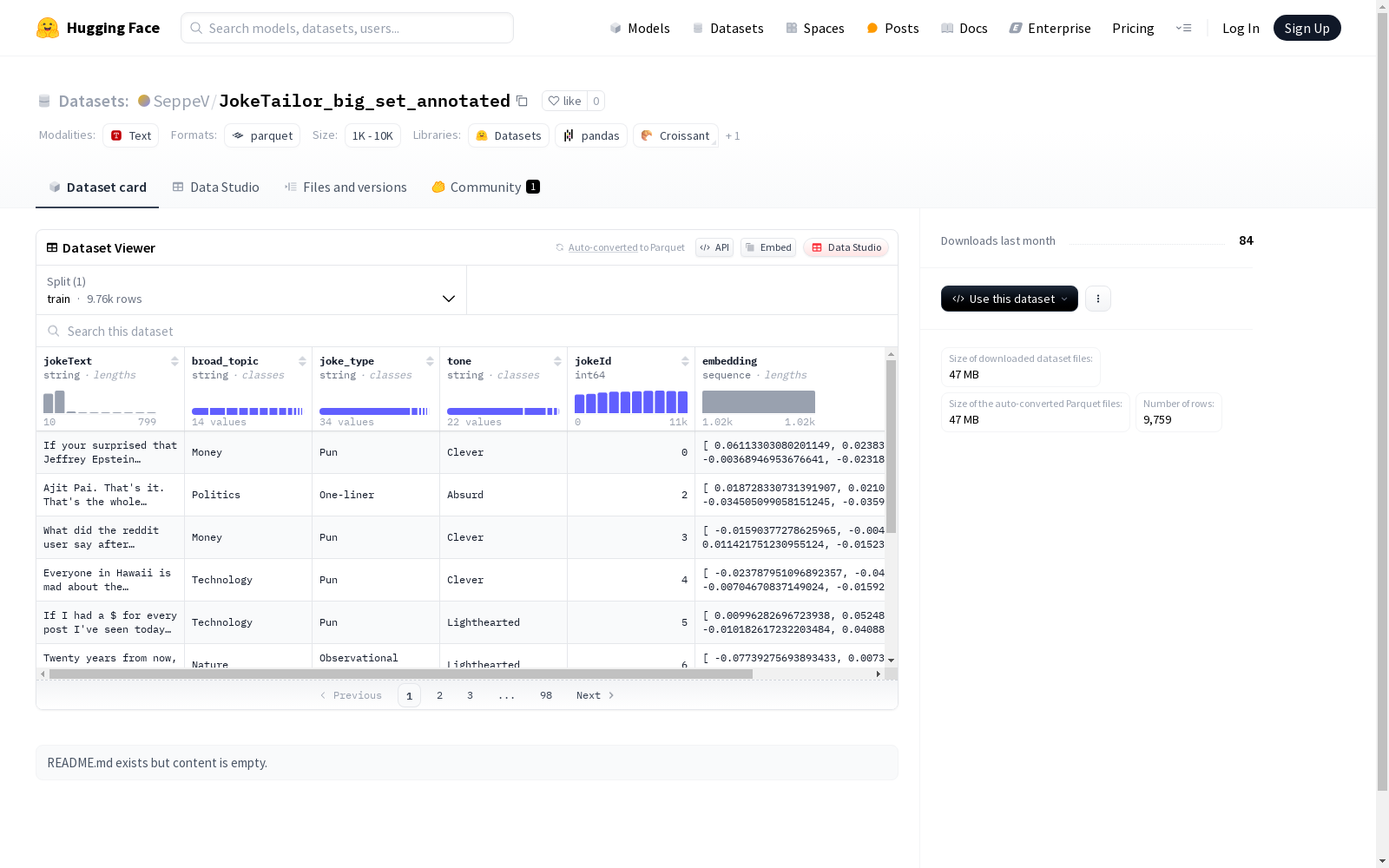Copy dataset name with the copy icon
Image resolution: width=1389 pixels, height=868 pixels.
click(x=522, y=101)
